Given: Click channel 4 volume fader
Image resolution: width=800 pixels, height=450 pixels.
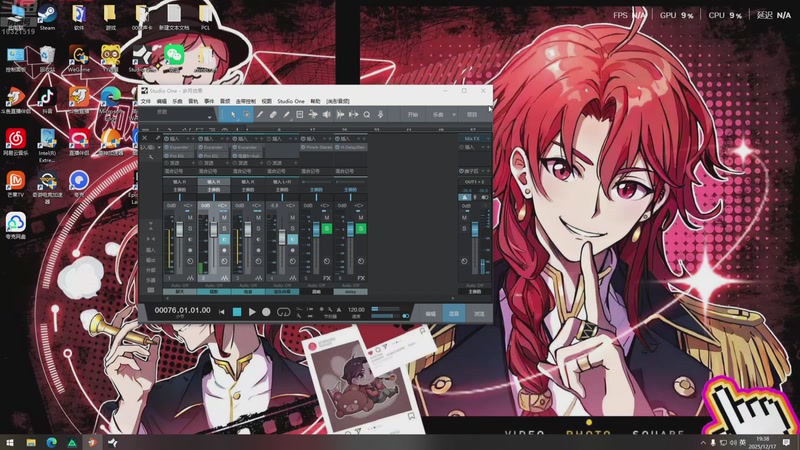Looking at the screenshot, I should 282,237.
